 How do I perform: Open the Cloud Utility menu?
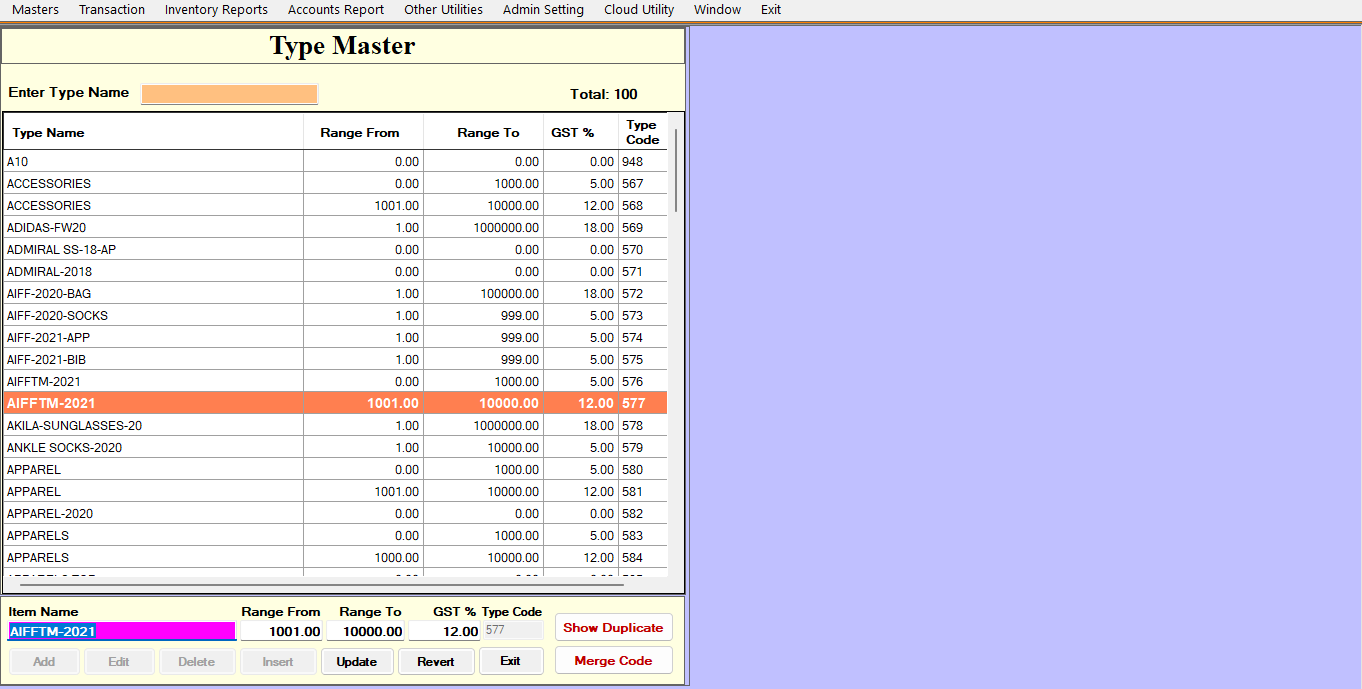tap(639, 10)
